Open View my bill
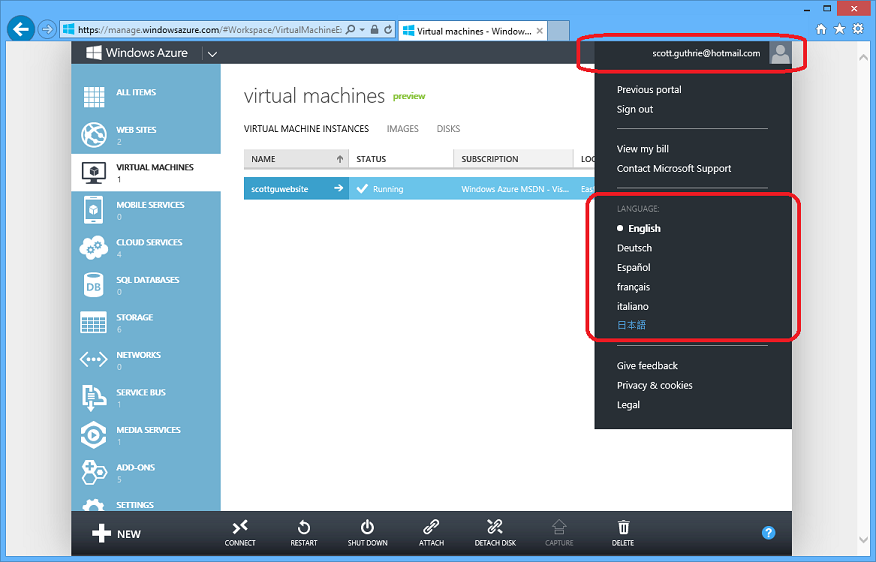 point(642,149)
